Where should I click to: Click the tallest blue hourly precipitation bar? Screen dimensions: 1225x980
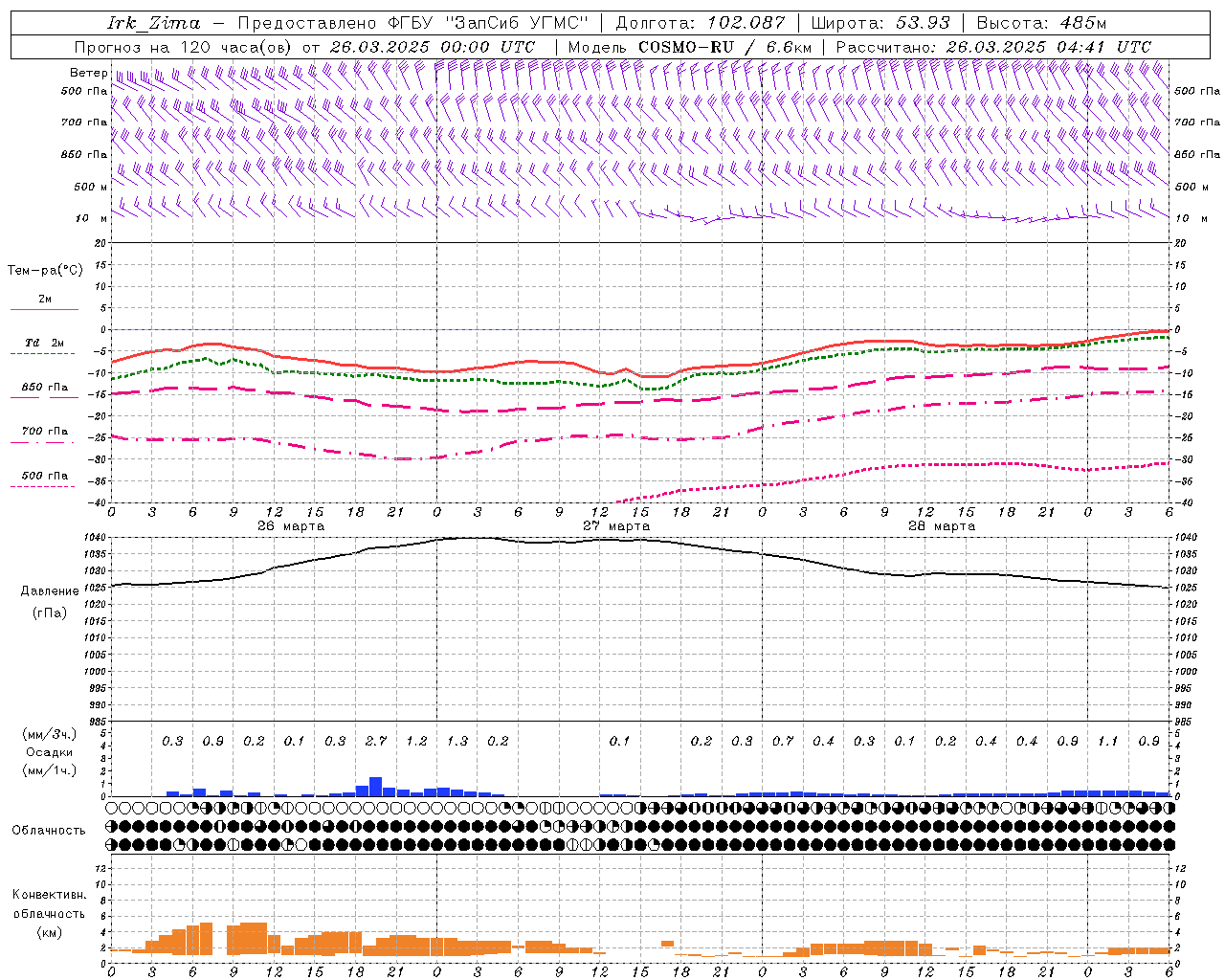[x=376, y=787]
